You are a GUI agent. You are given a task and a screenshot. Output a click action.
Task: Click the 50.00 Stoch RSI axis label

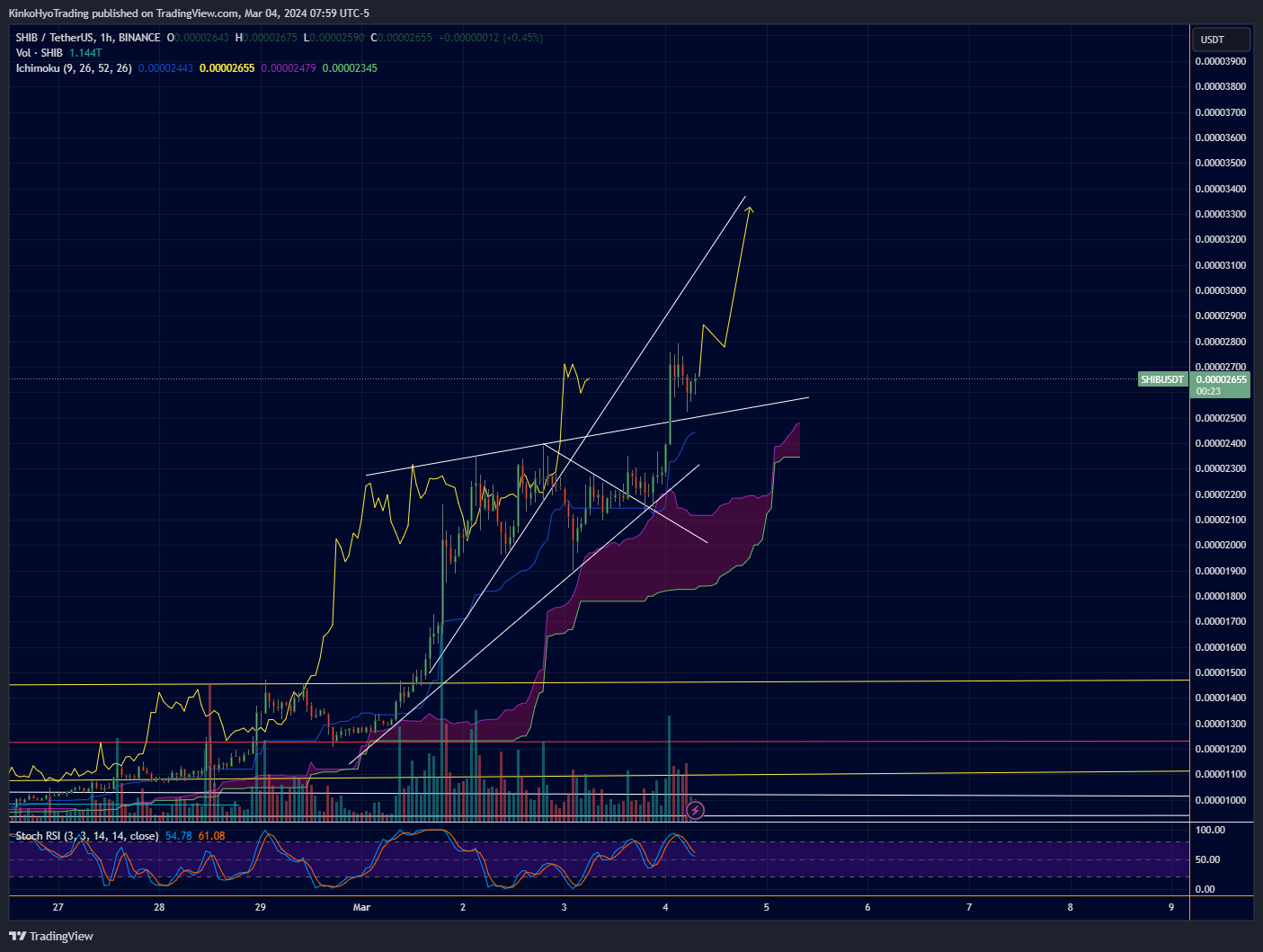(x=1207, y=859)
